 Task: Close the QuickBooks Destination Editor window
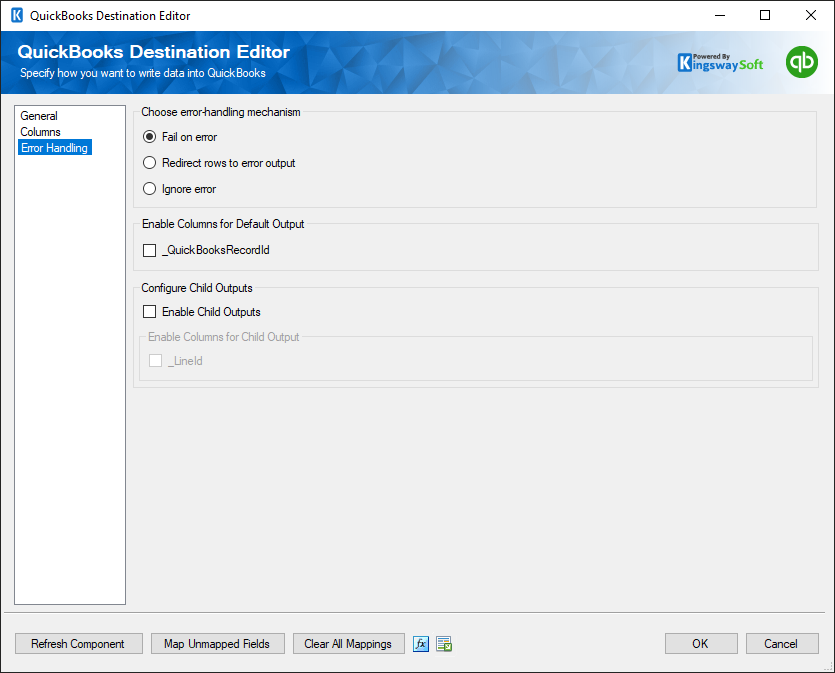tap(811, 15)
